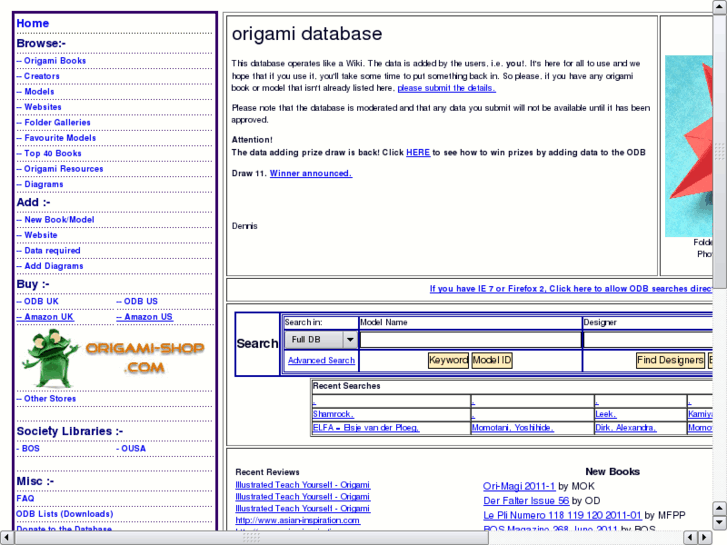Click the Designer input field
The image size is (727, 545).
pos(648,340)
